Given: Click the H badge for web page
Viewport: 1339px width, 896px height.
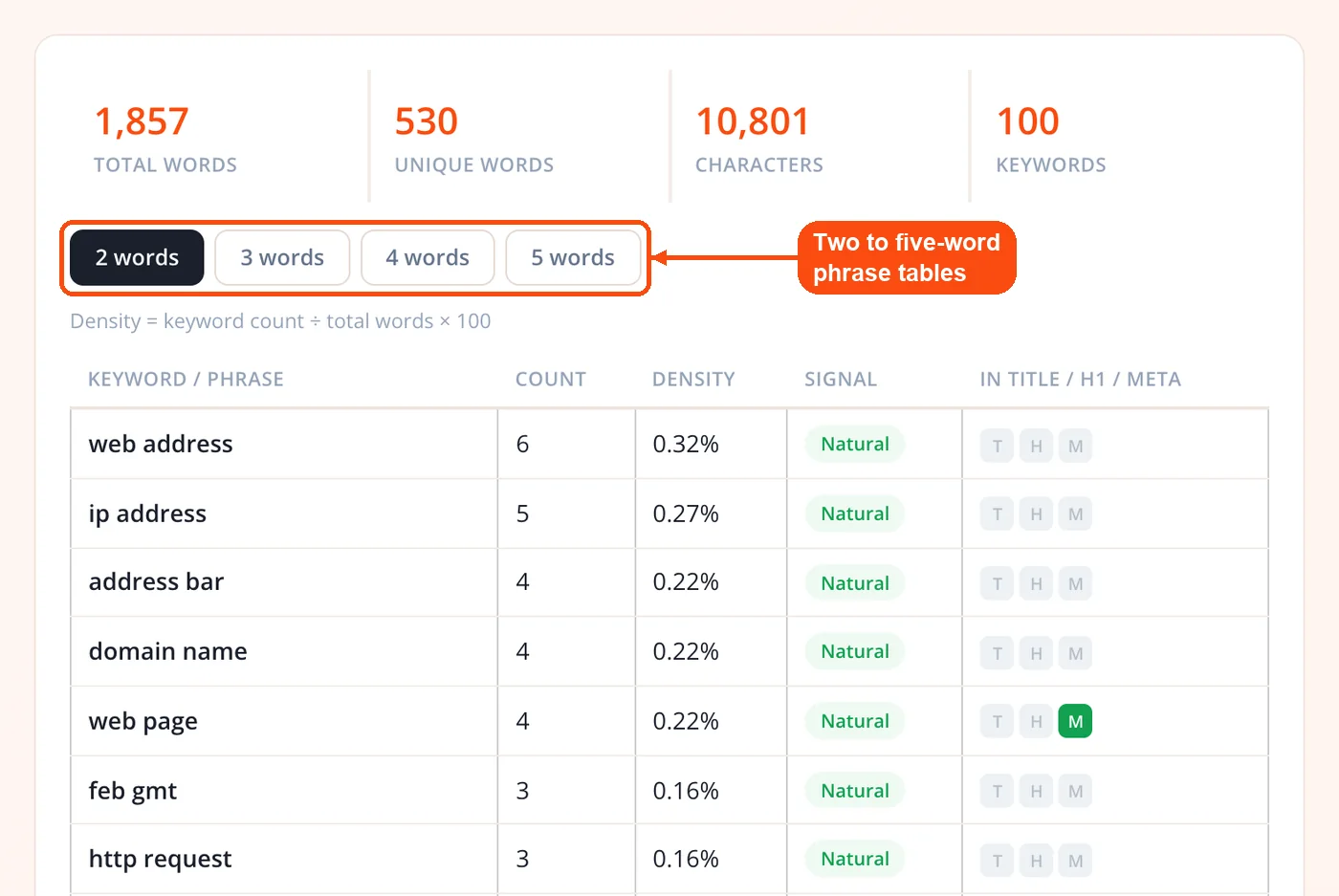Looking at the screenshot, I should click(x=1036, y=722).
